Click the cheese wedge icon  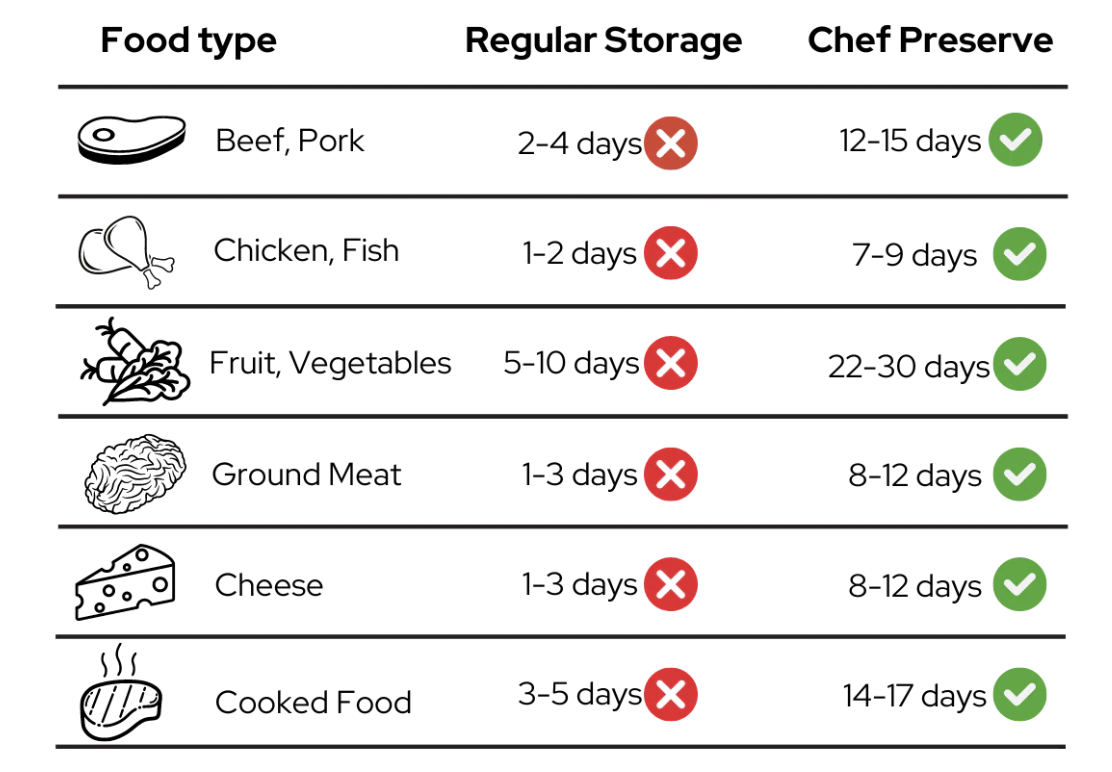[x=125, y=583]
